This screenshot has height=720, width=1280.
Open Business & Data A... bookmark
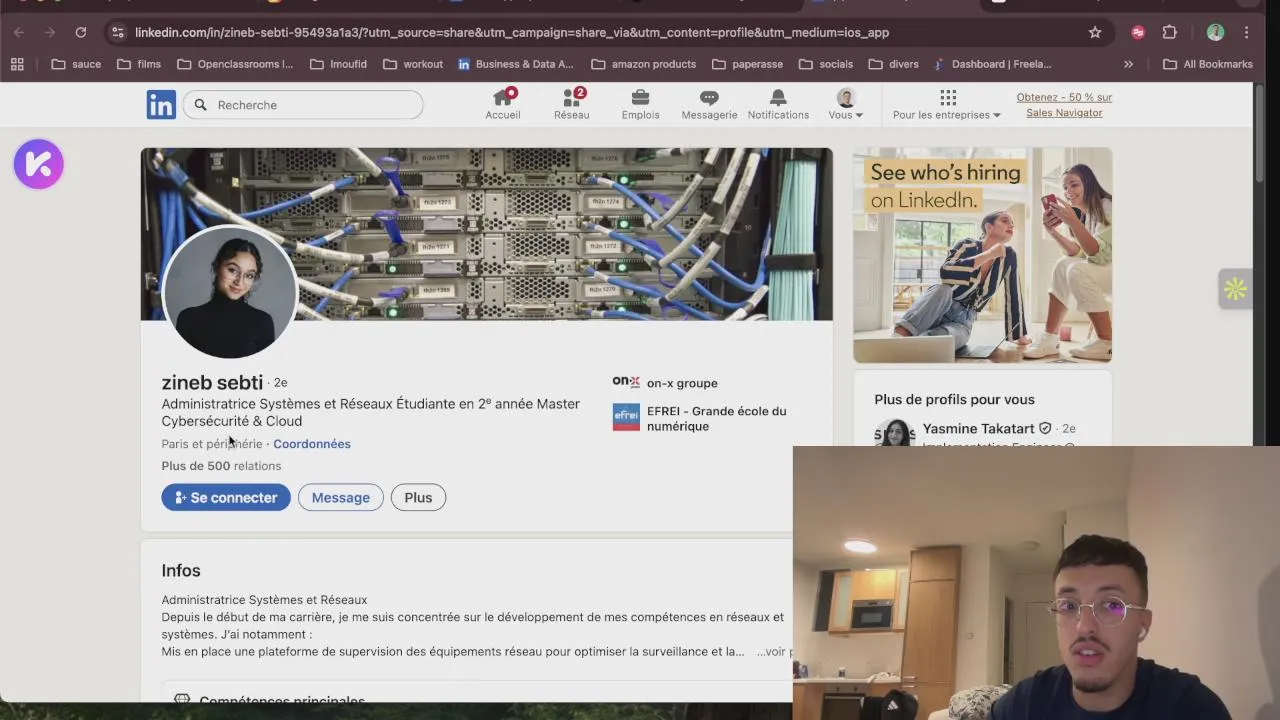[x=516, y=64]
